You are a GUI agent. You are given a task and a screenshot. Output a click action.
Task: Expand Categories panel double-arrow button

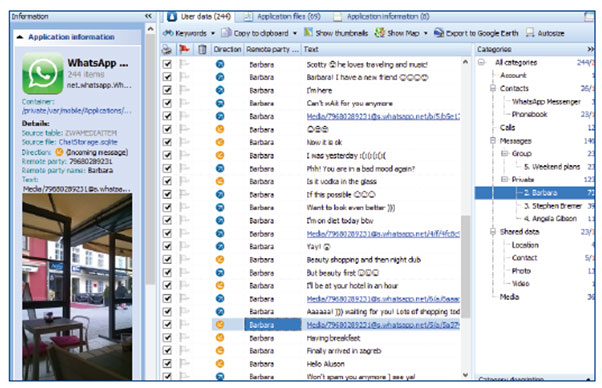coord(590,49)
